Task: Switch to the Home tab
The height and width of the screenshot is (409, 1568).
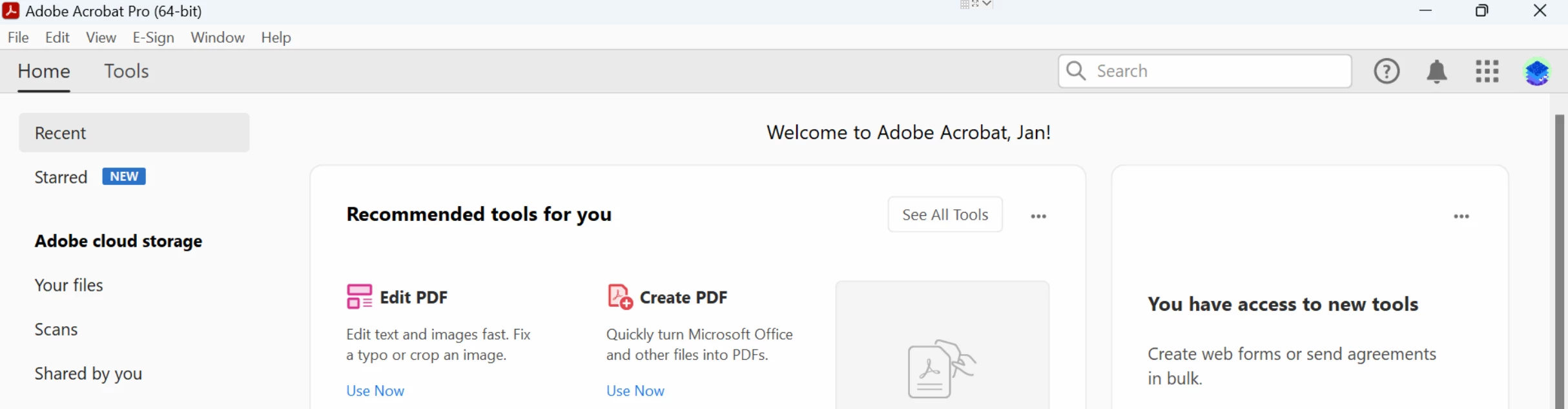Action: [x=44, y=71]
